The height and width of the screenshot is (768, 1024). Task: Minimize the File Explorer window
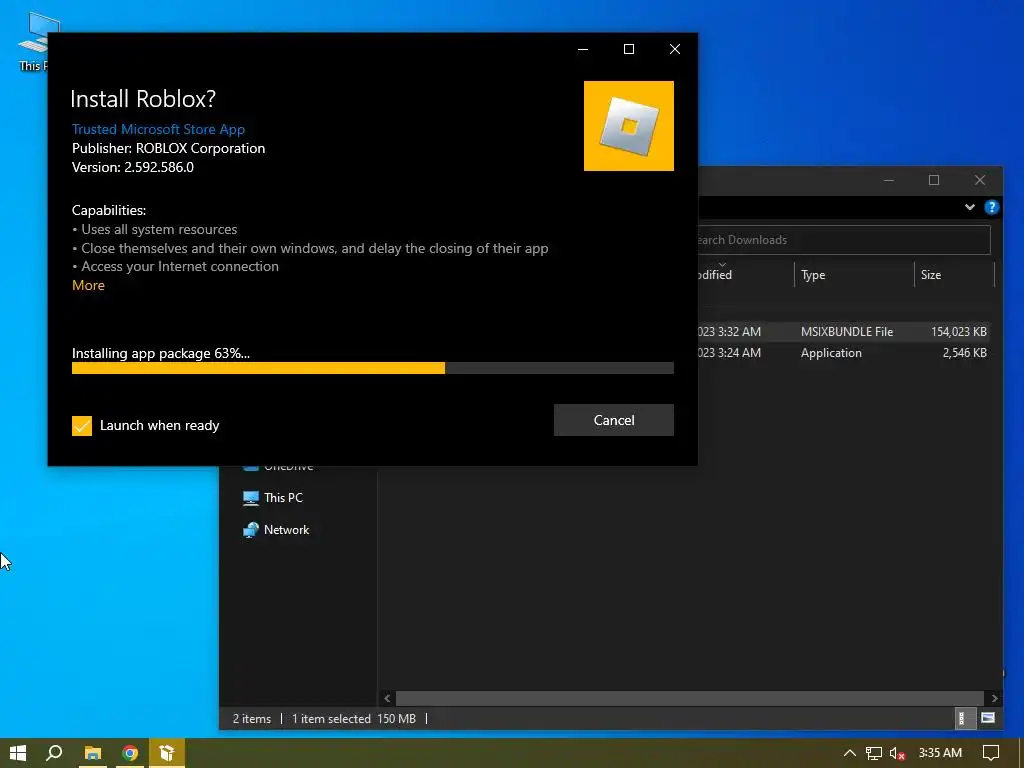coord(889,180)
